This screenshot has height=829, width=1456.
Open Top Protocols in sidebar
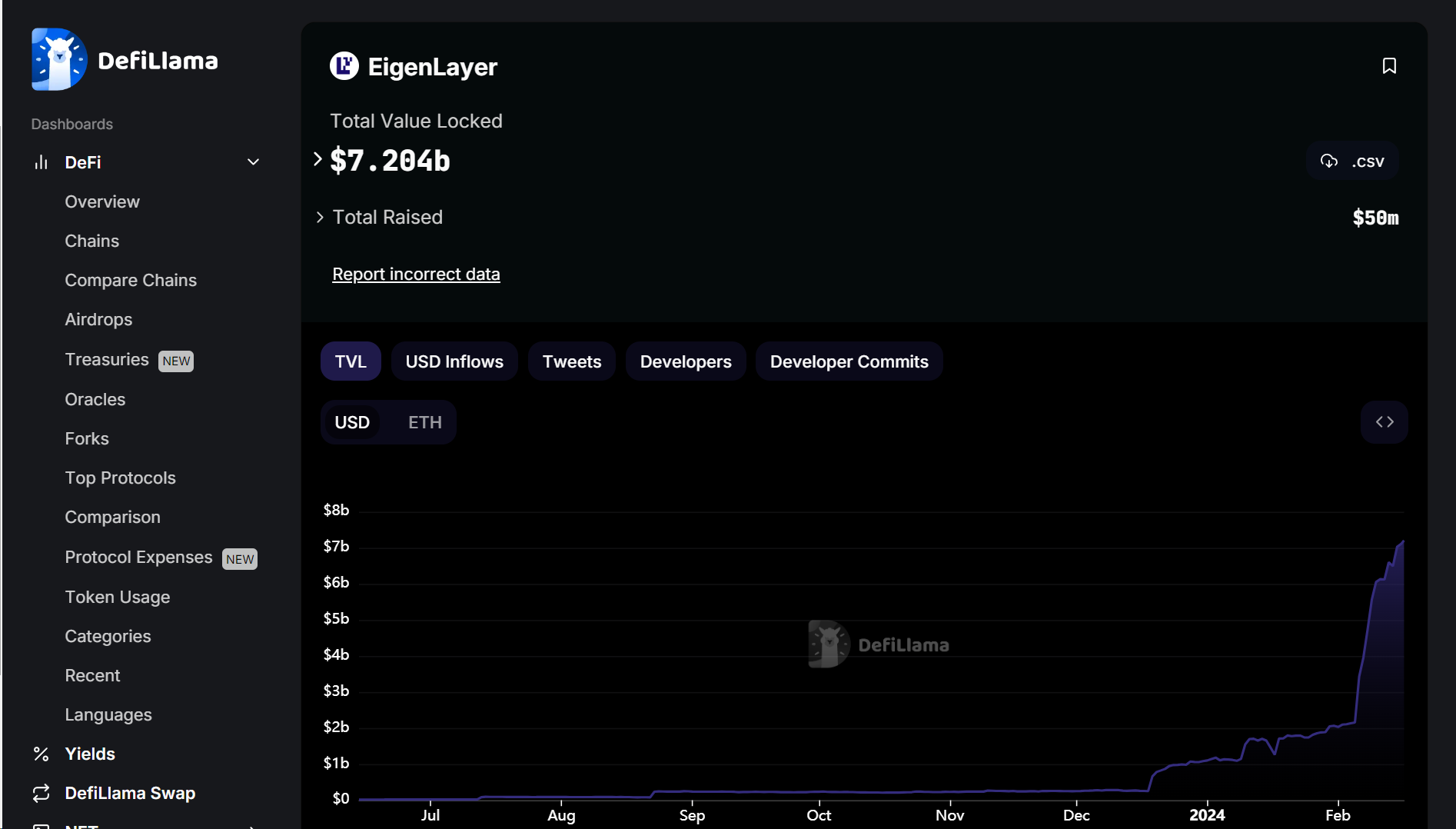point(121,478)
